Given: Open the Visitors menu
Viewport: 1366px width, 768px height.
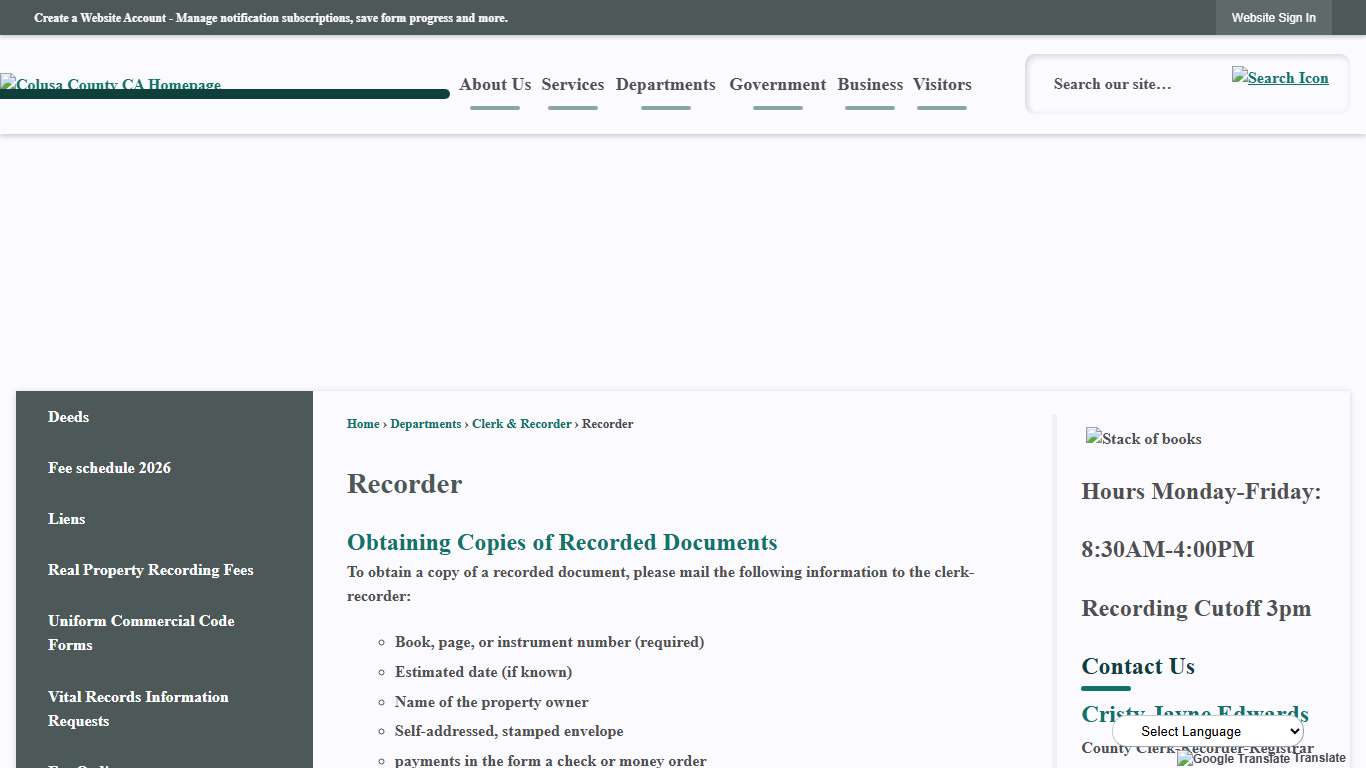Looking at the screenshot, I should coord(941,85).
